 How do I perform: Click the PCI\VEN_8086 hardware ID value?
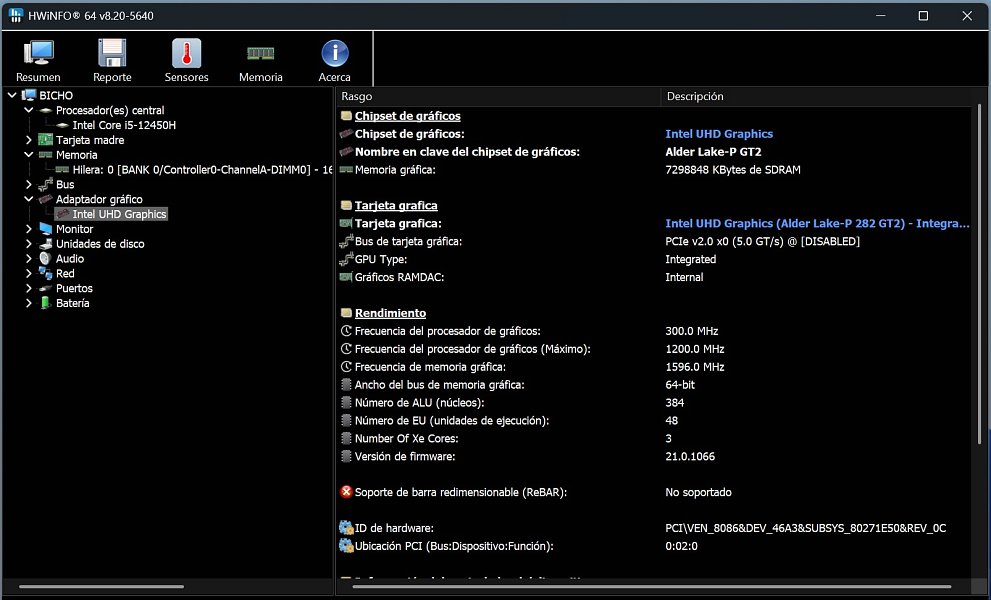[805, 528]
